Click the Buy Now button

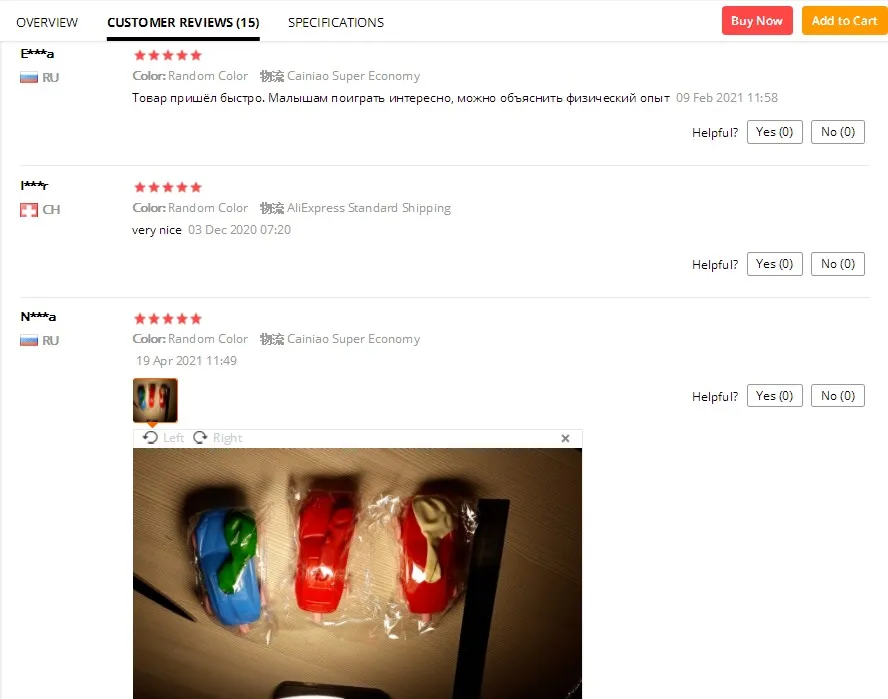pos(757,21)
